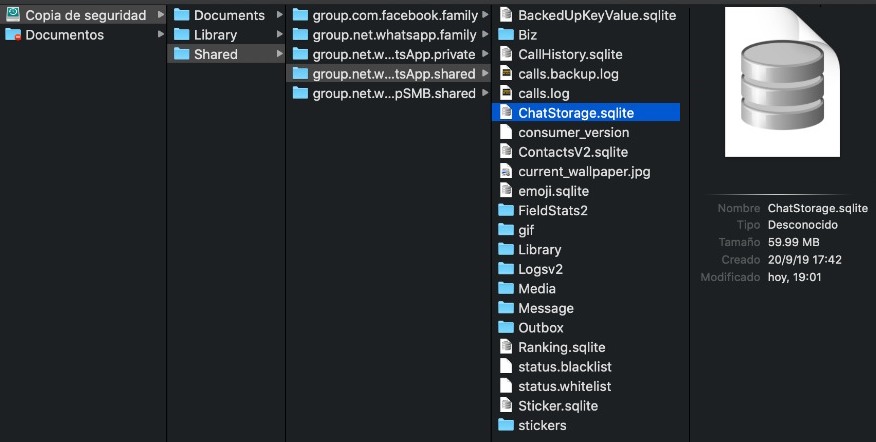Image resolution: width=876 pixels, height=442 pixels.
Task: Open the Outbox folder
Action: (x=541, y=327)
